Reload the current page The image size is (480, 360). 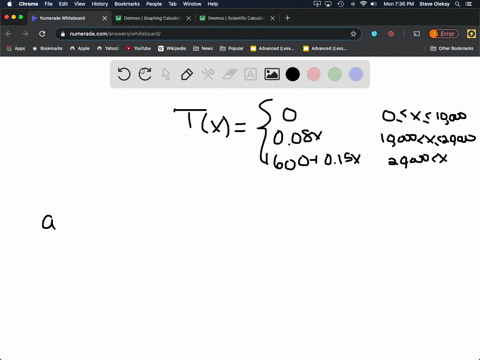coord(42,34)
